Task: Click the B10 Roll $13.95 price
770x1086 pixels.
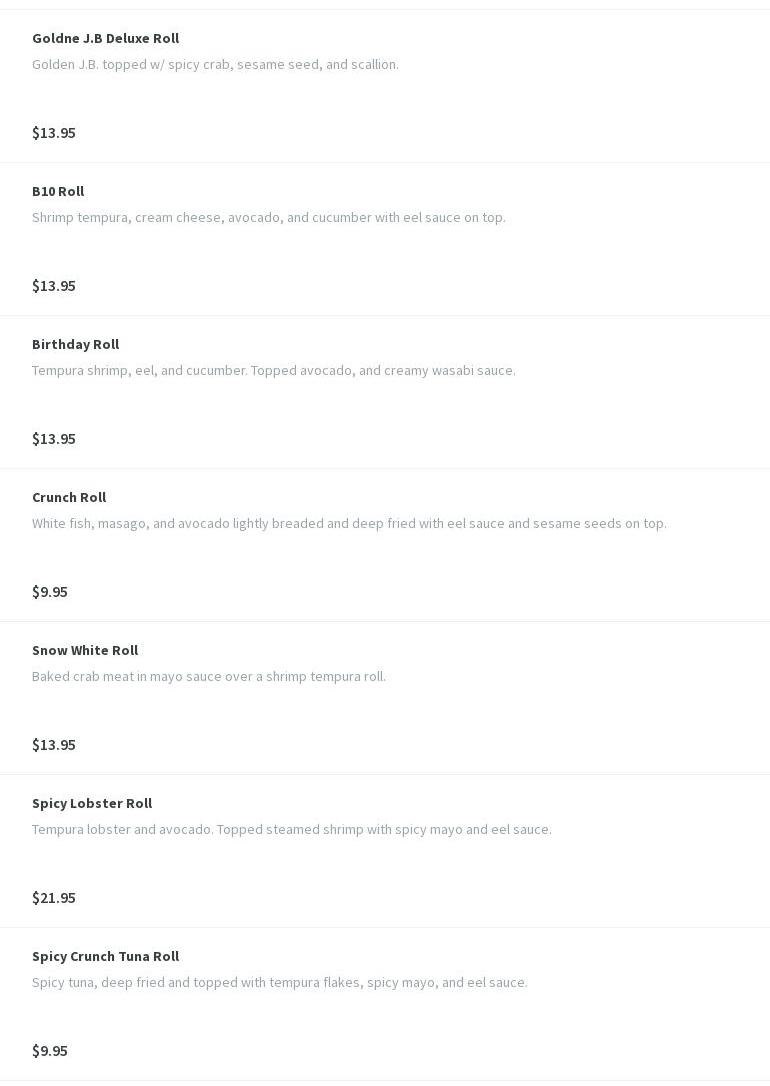Action: pos(54,286)
